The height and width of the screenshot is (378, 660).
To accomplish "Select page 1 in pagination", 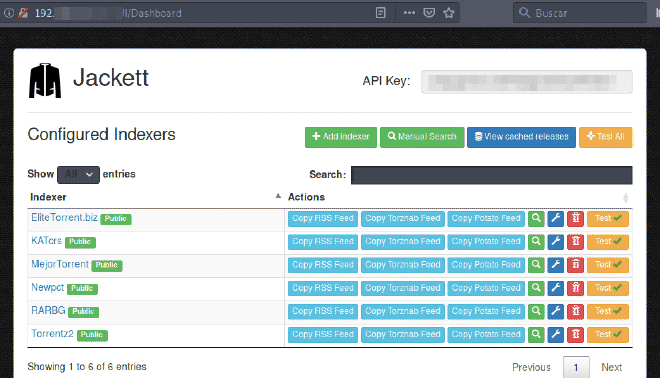I will point(576,367).
